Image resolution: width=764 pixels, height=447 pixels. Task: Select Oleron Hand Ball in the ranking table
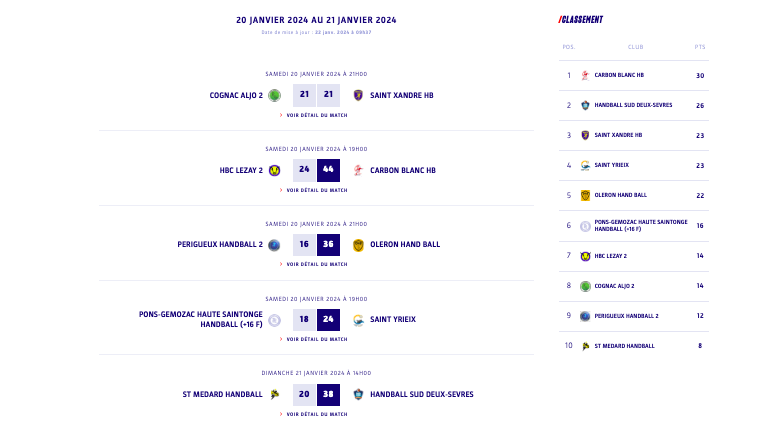(620, 195)
